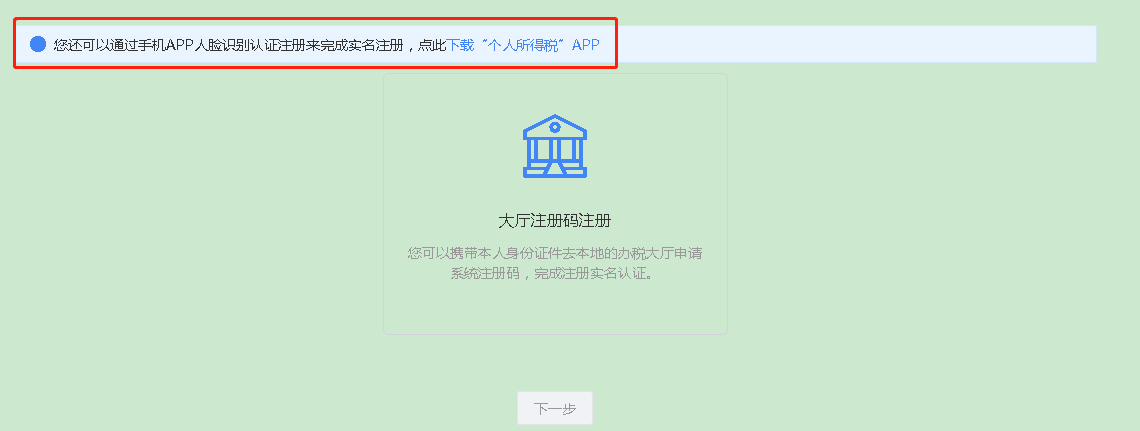Image resolution: width=1140 pixels, height=431 pixels.
Task: Select the 大厅注册码注册 card title
Action: (x=555, y=220)
